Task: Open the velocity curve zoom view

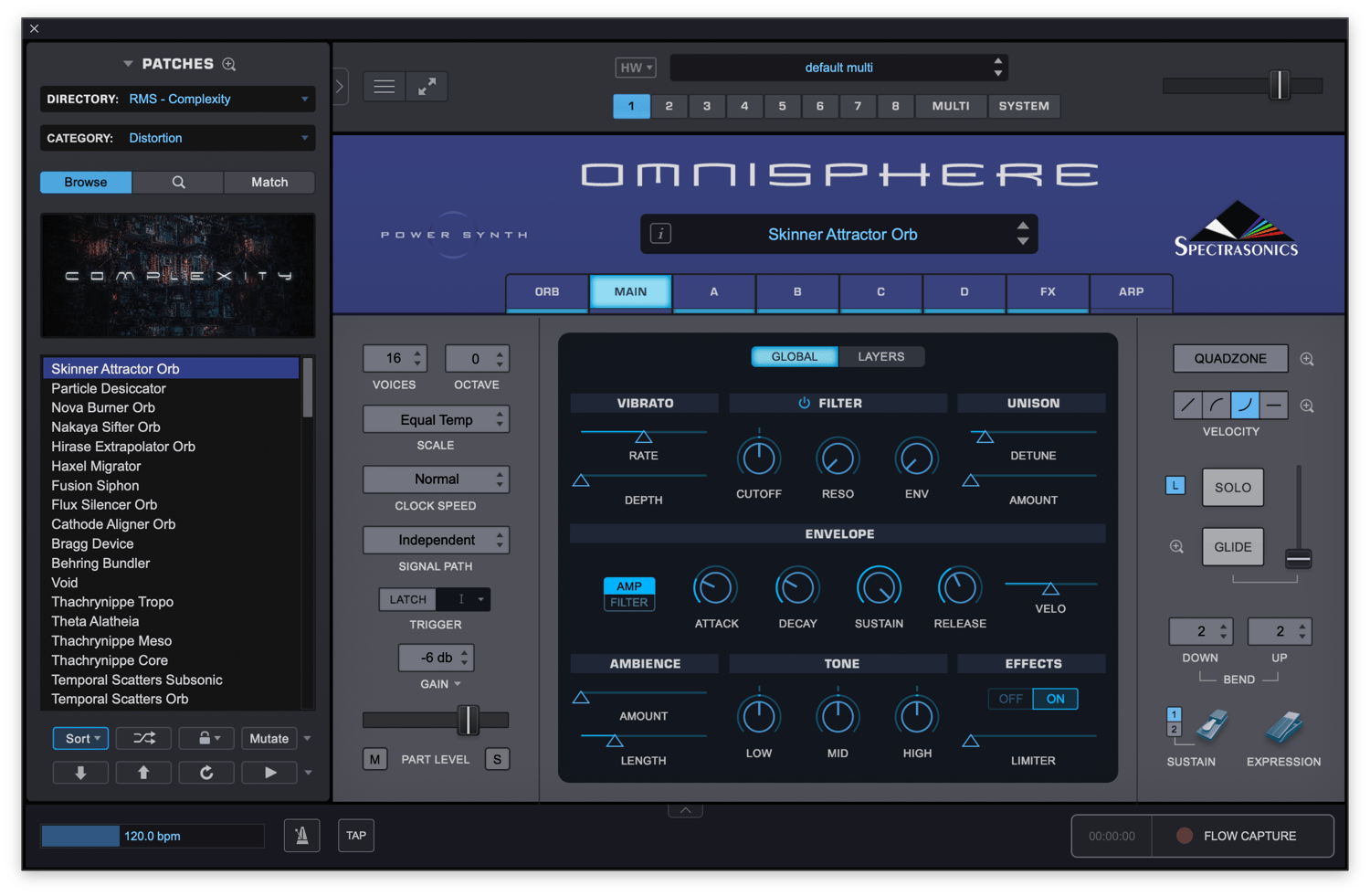Action: point(1307,406)
